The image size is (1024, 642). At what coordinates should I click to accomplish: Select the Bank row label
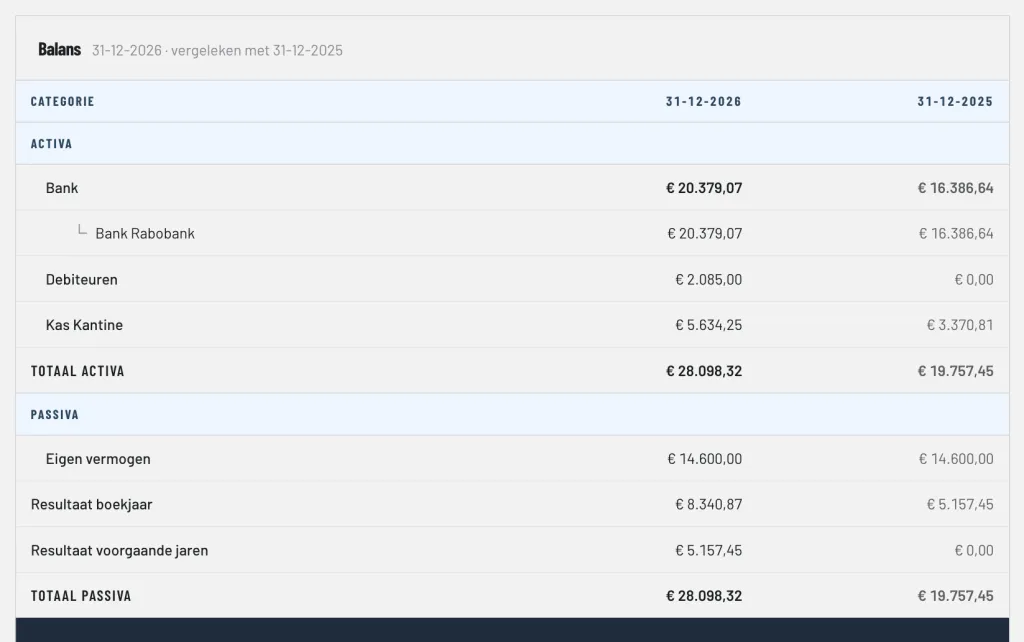62,188
